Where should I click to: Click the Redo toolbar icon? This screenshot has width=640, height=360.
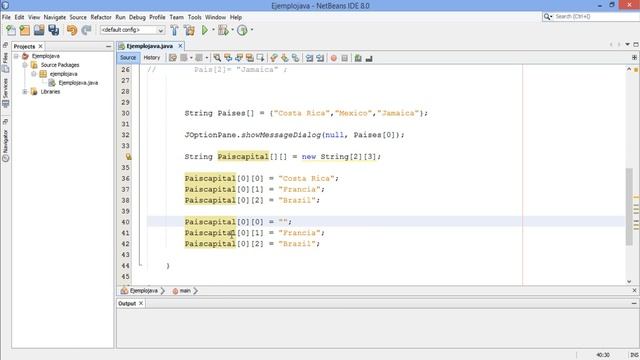click(86, 30)
